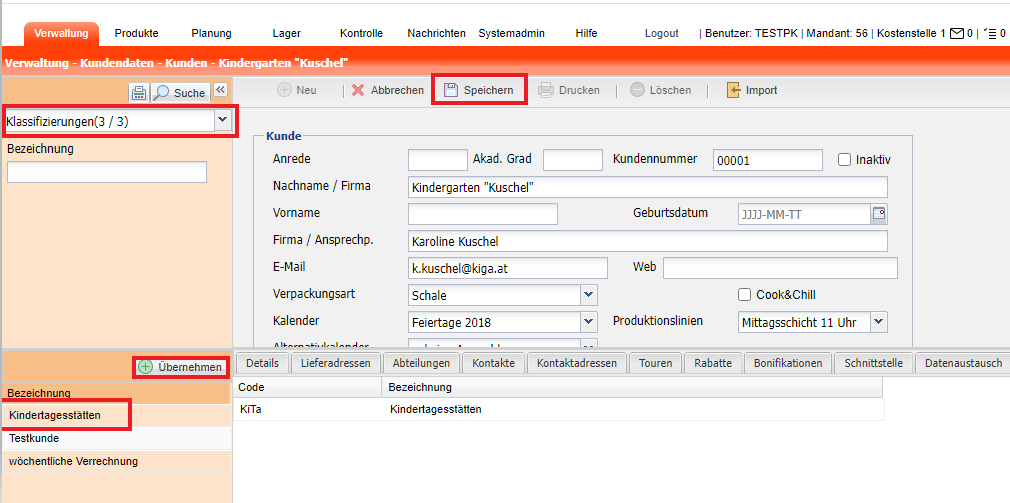
Task: Open the Klassifizierungen dropdown
Action: (222, 120)
